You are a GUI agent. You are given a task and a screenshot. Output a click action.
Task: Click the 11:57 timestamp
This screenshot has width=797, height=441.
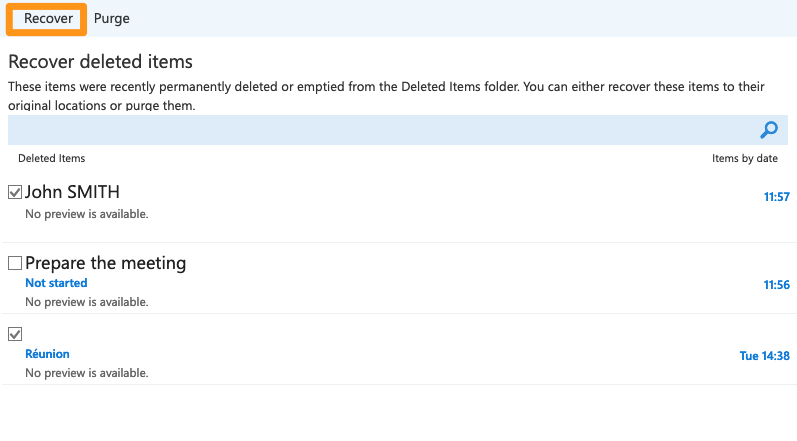[x=776, y=197]
